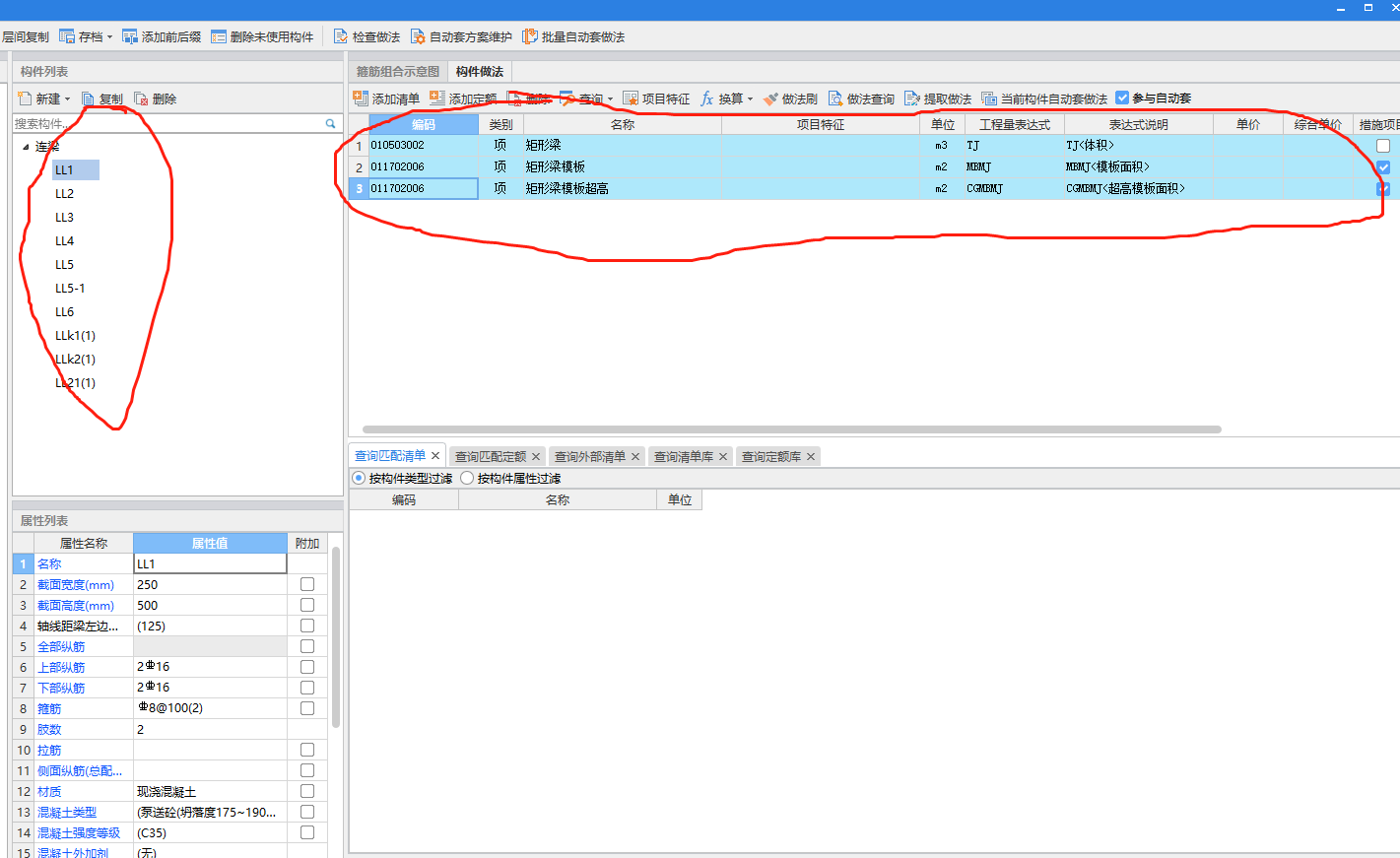The width and height of the screenshot is (1400, 858).
Task: Click 层间复制 inter-floor copy
Action: pos(25,36)
